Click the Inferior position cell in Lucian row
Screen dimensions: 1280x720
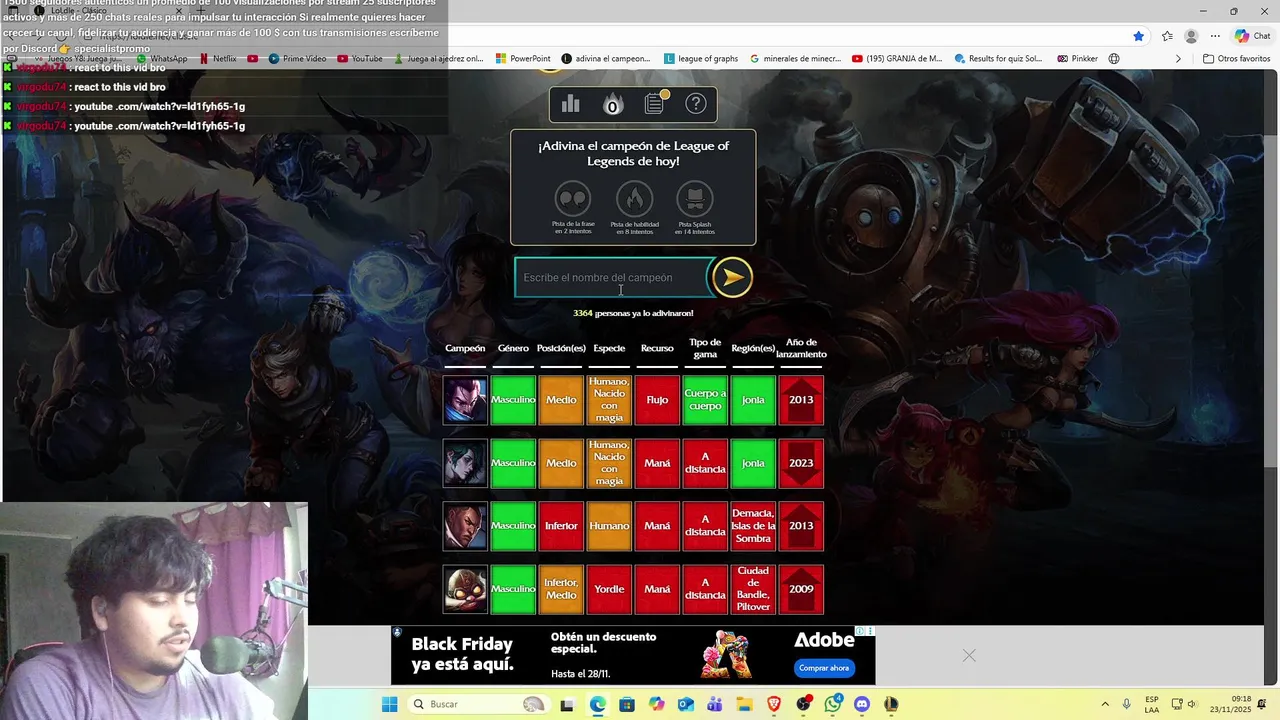(561, 526)
